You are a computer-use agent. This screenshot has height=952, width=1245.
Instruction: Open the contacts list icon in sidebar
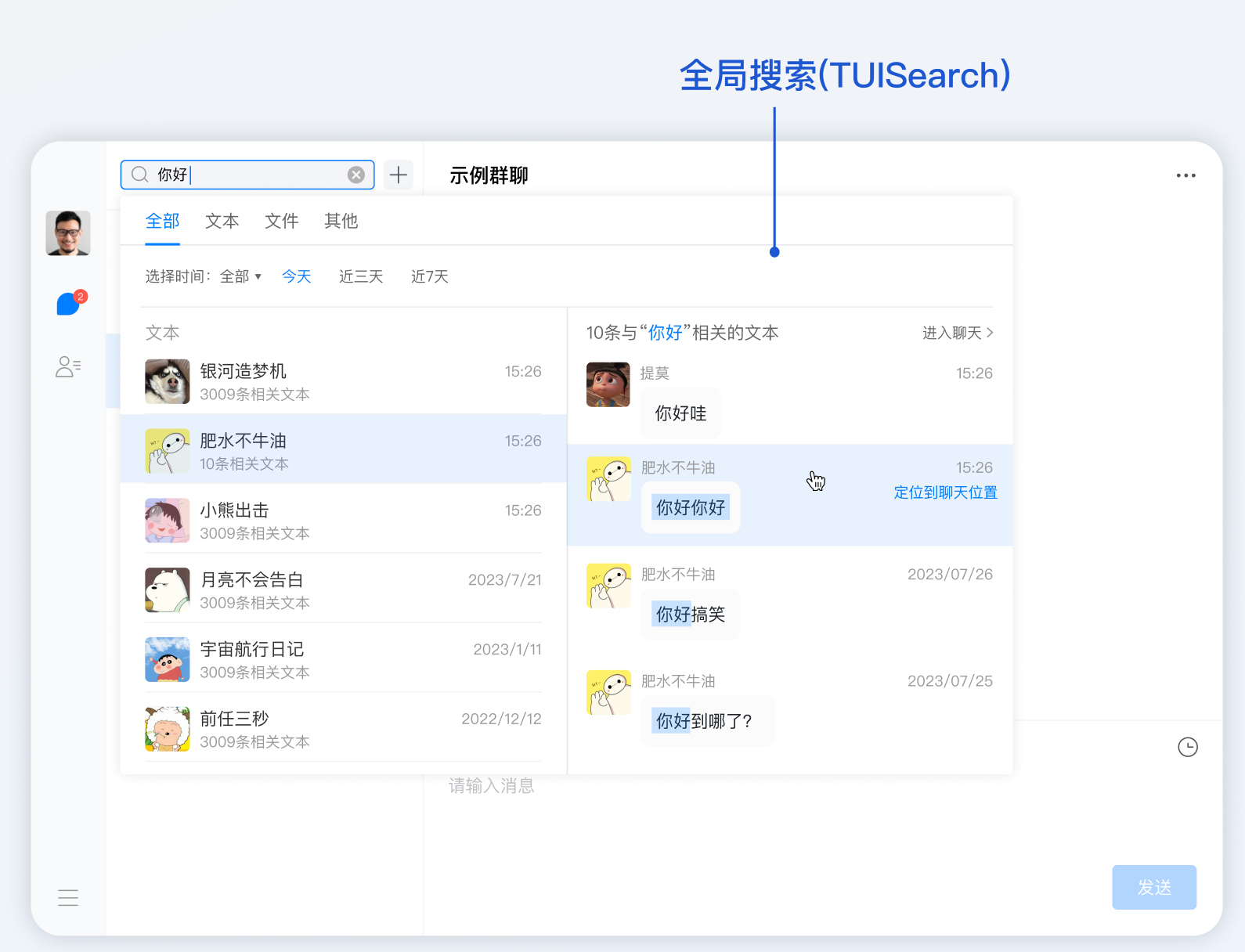coord(68,366)
